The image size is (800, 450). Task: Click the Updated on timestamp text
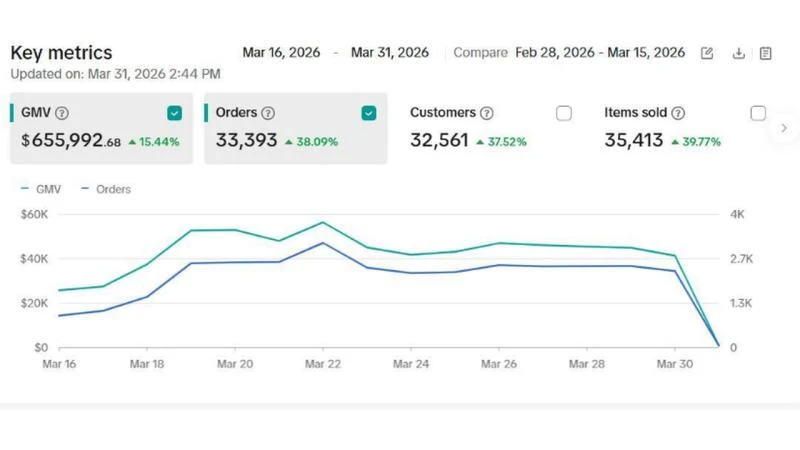click(x=116, y=74)
